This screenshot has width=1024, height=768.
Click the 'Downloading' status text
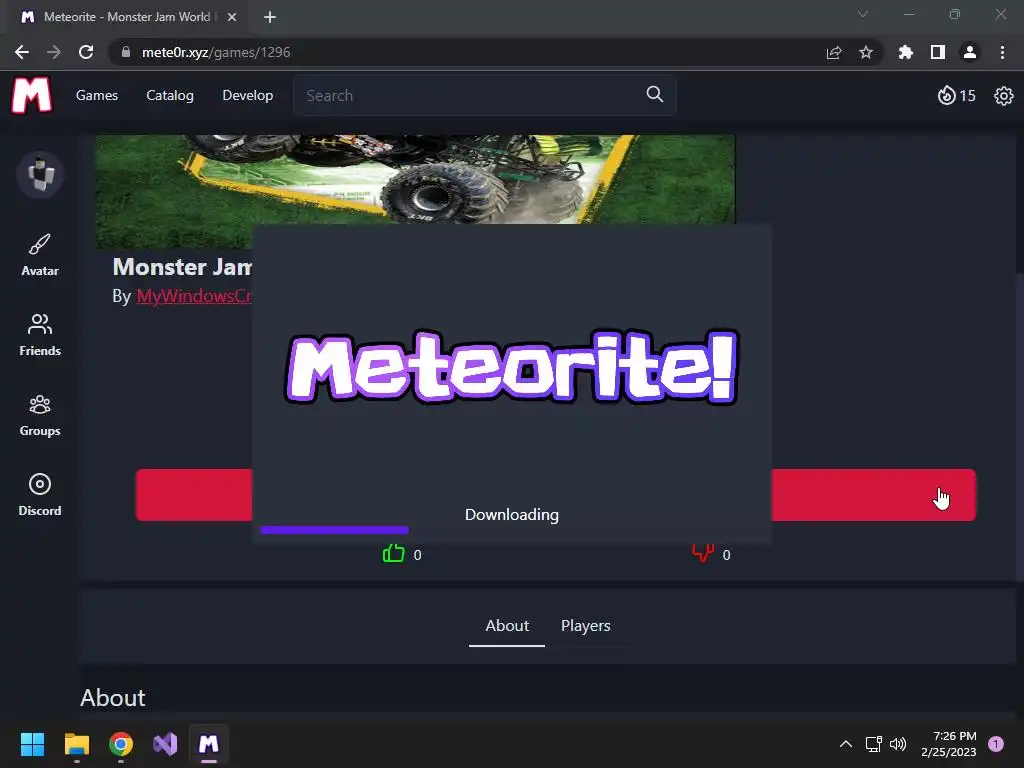tap(512, 515)
